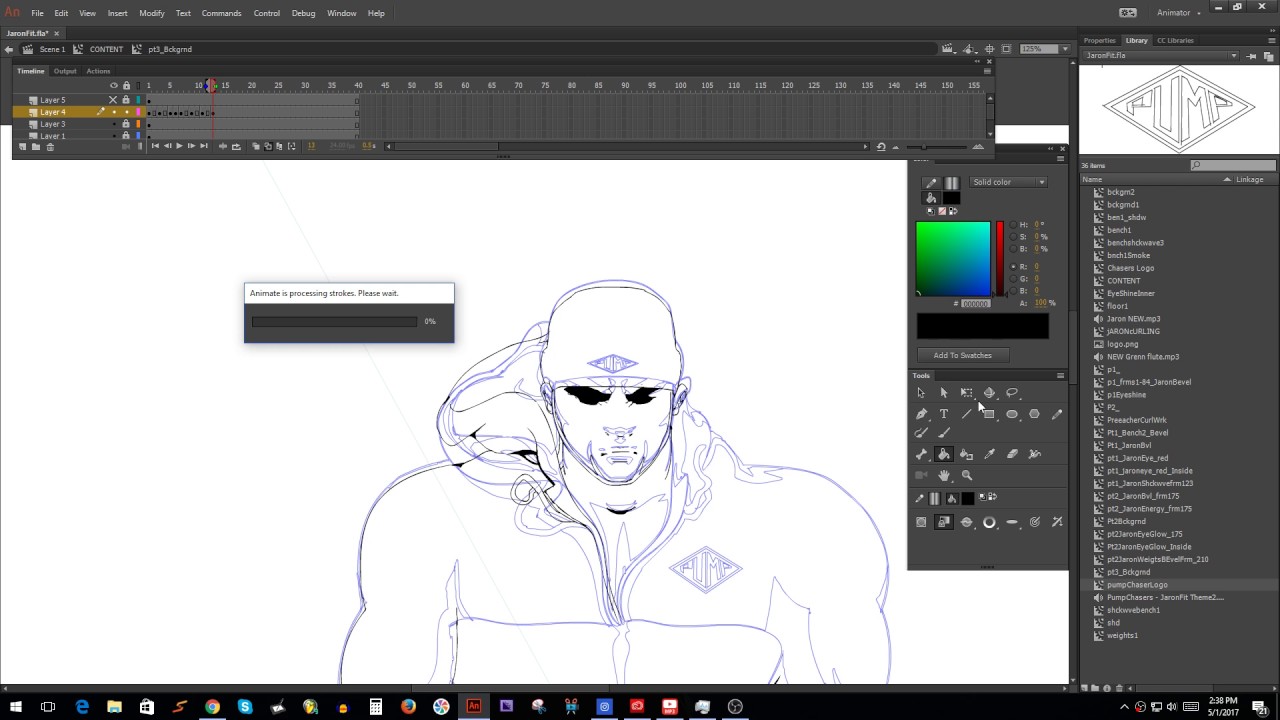Viewport: 1280px width, 720px height.
Task: Click the red hue slider bar
Action: [999, 258]
